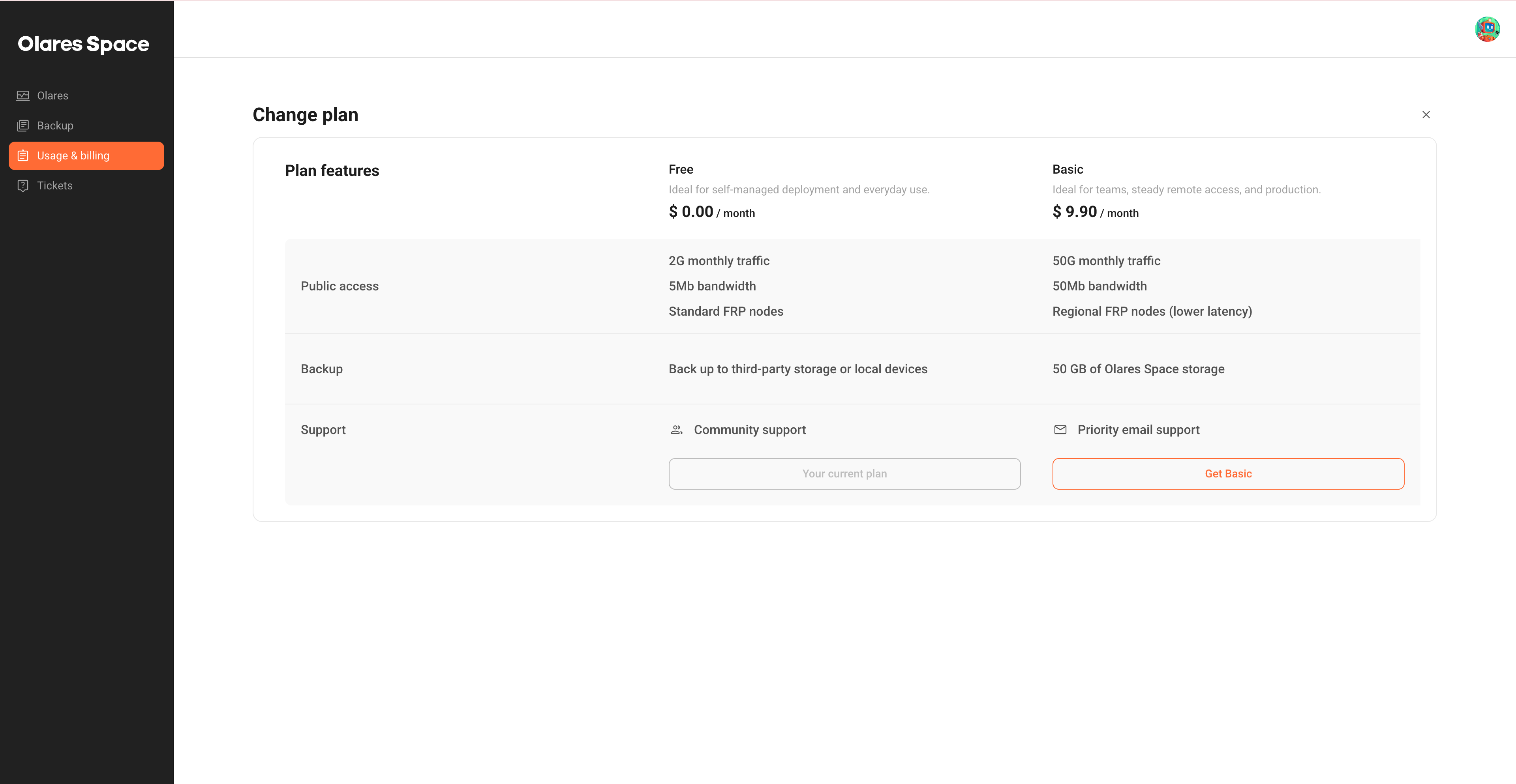Click the $ 9.90 / month price

click(x=1095, y=212)
